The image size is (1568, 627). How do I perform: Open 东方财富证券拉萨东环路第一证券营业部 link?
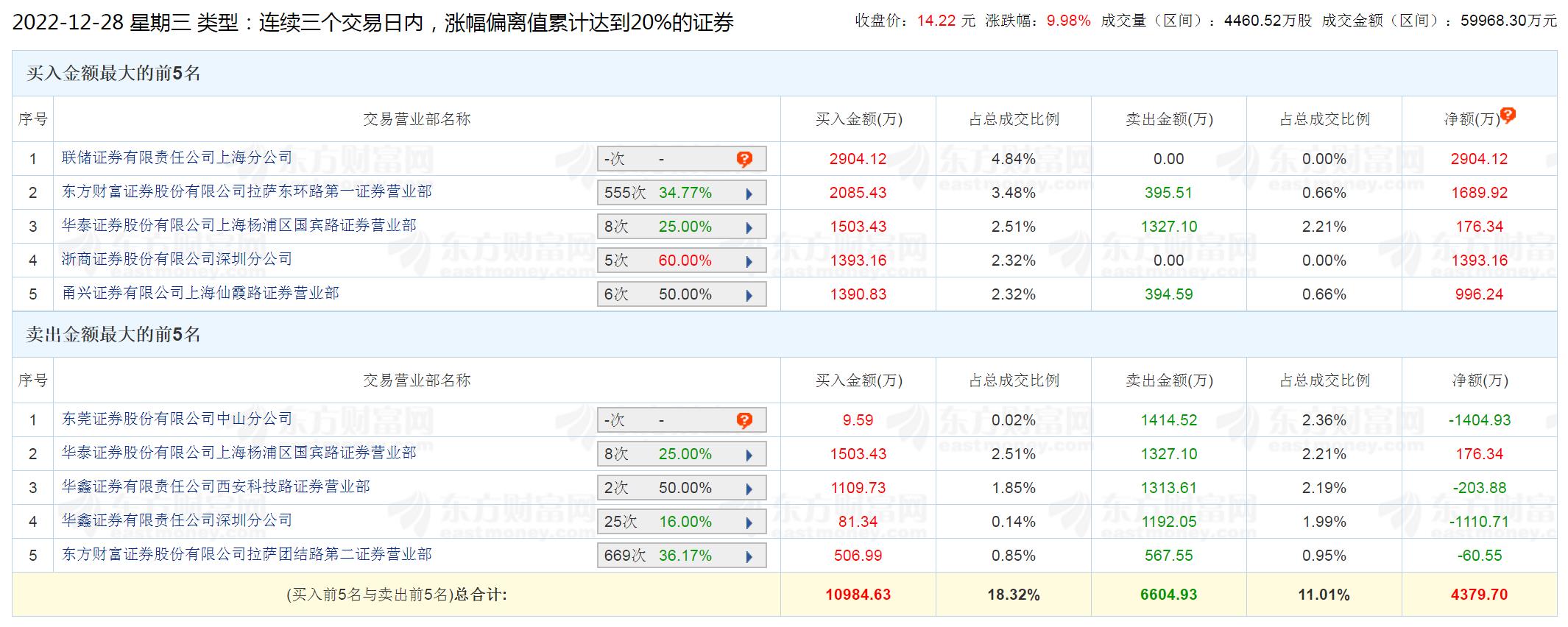247,191
